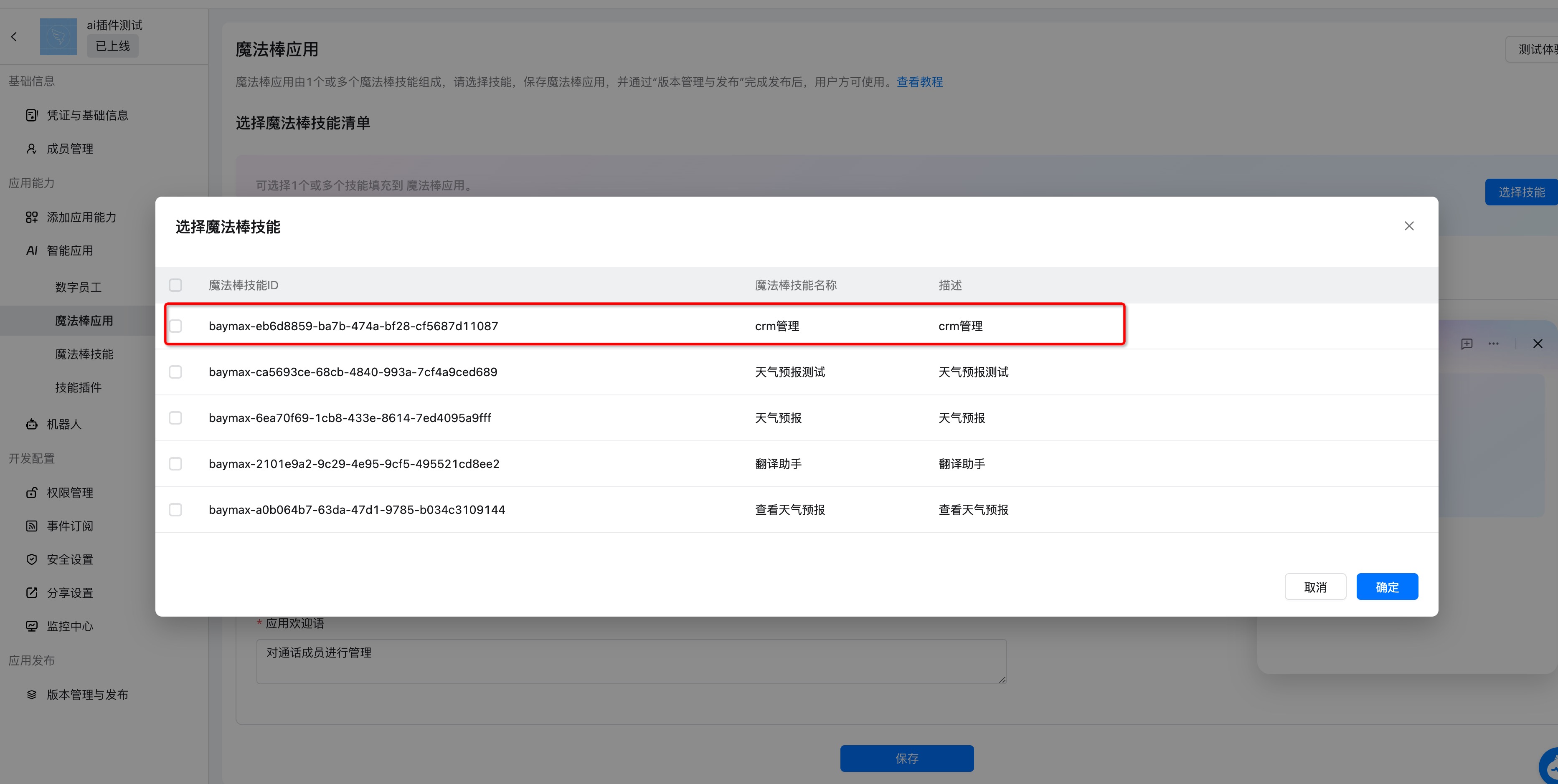Screen dimensions: 1558x784
Task: Click the 成员管理 person icon
Action: [x=31, y=149]
